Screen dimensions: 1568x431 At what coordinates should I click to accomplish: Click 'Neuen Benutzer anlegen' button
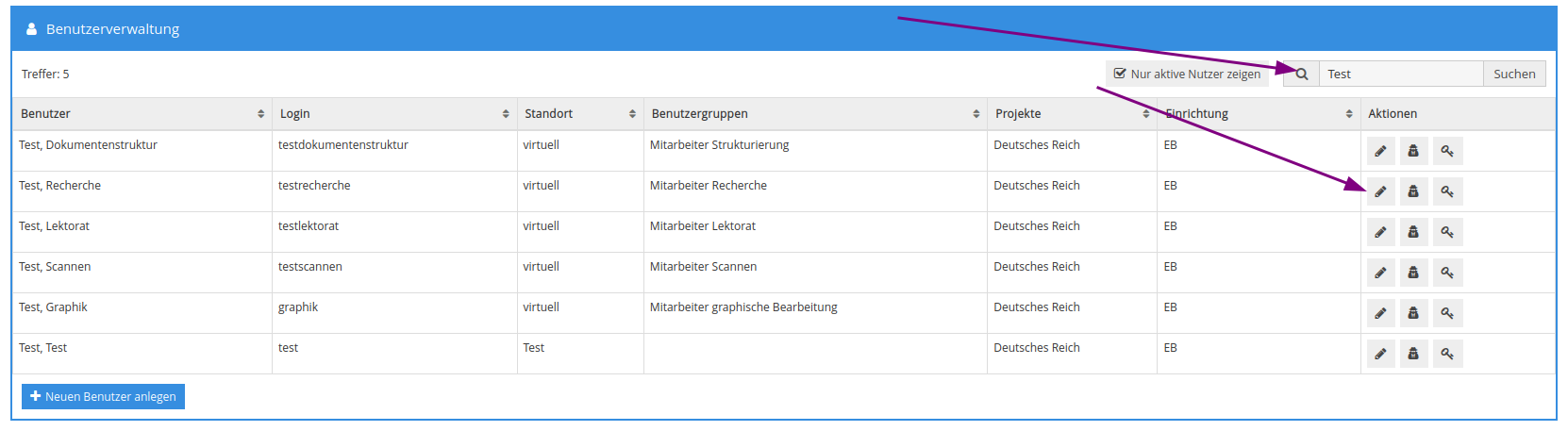pos(103,397)
